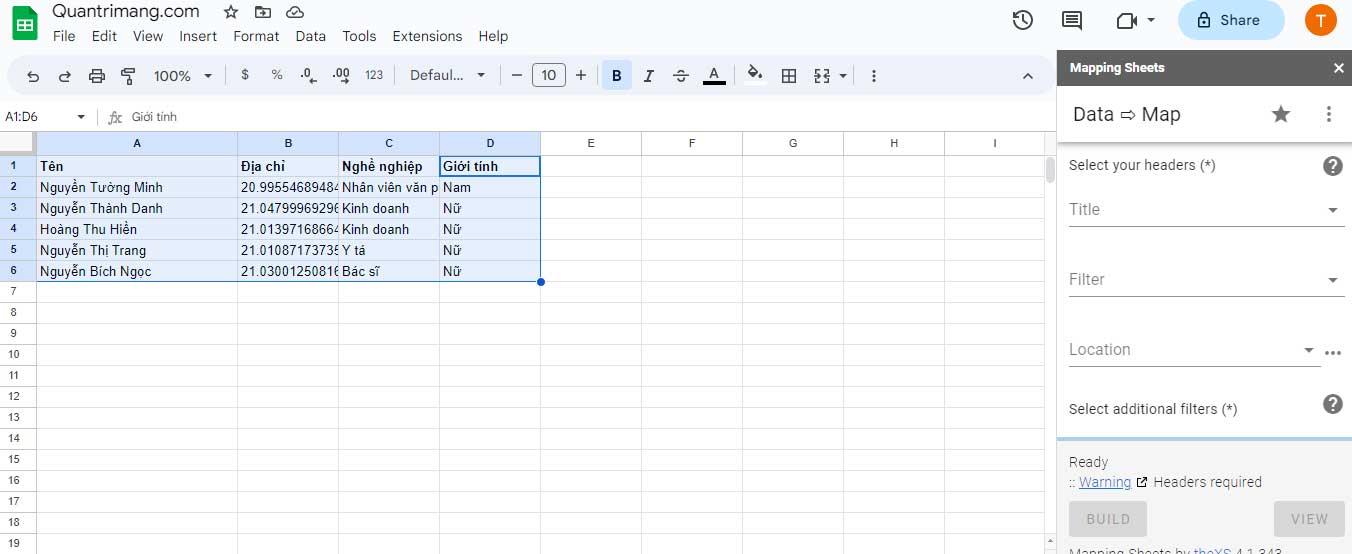Click the formula bar with Giới tính
This screenshot has width=1352, height=554.
pyautogui.click(x=590, y=117)
